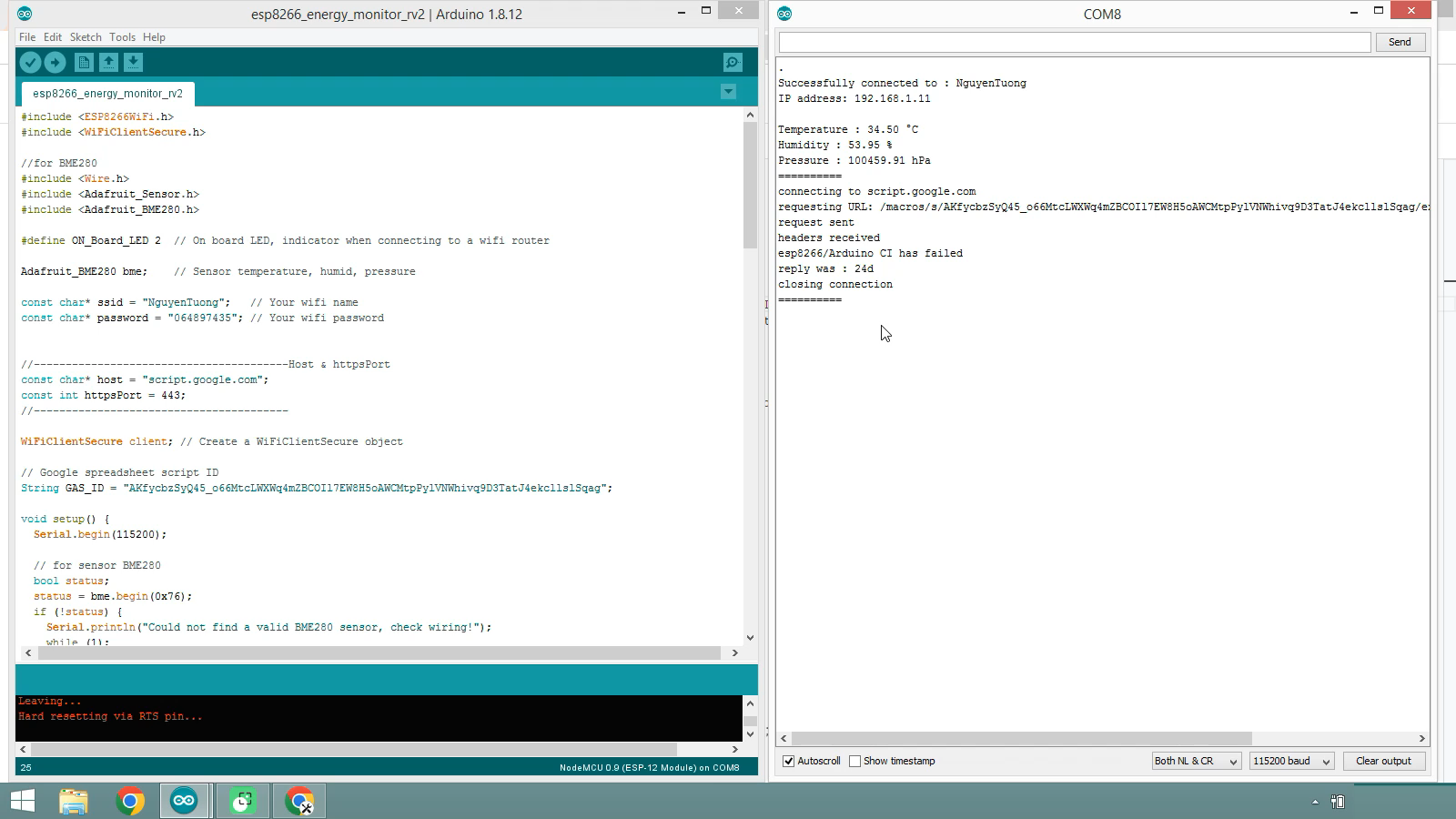Create a new sketch with the New icon
This screenshot has height=819, width=1456.
[x=84, y=62]
